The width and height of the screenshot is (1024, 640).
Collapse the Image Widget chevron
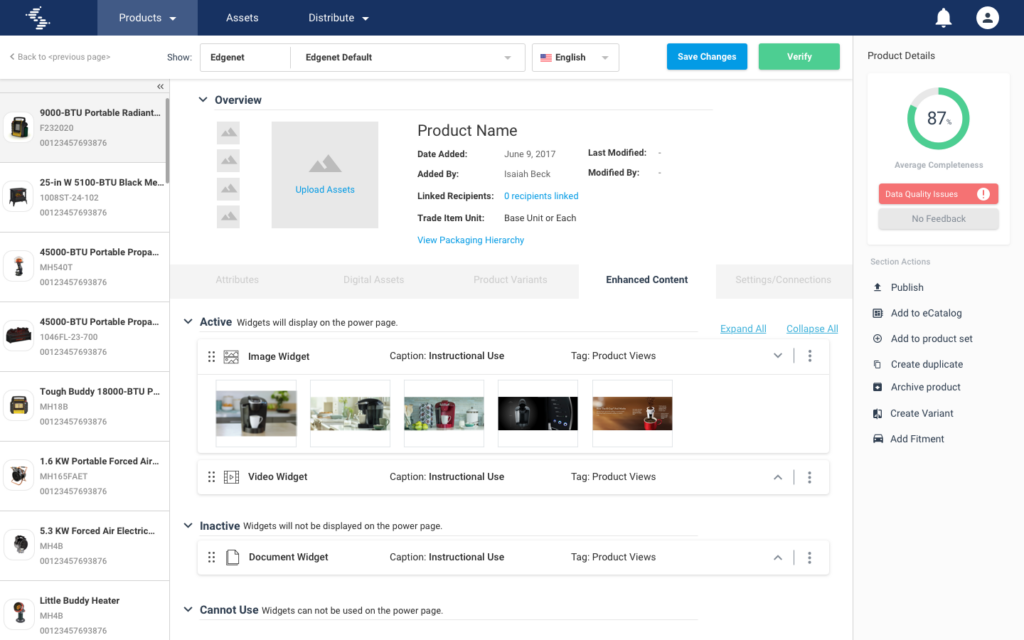[x=777, y=356]
